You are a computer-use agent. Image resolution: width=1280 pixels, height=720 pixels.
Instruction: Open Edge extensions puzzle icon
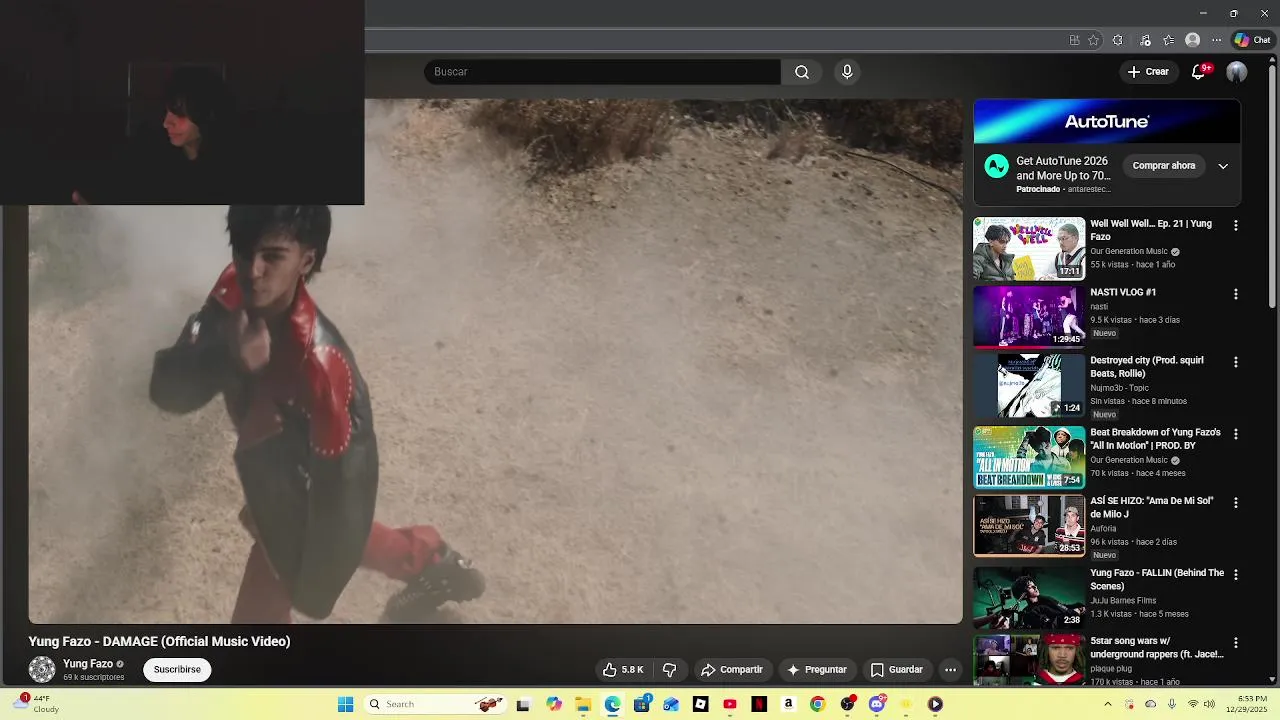(x=1118, y=40)
